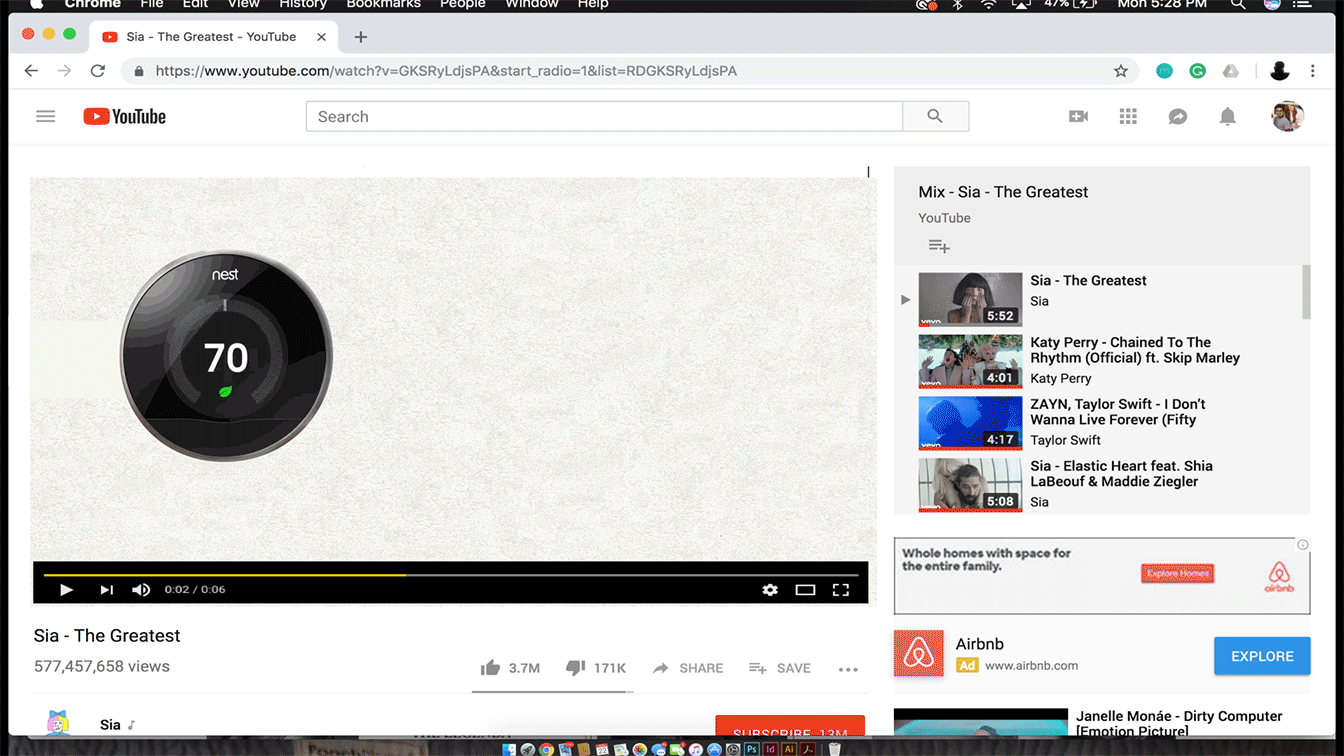
Task: Open the Airbnb banner ad
Action: click(x=1101, y=576)
